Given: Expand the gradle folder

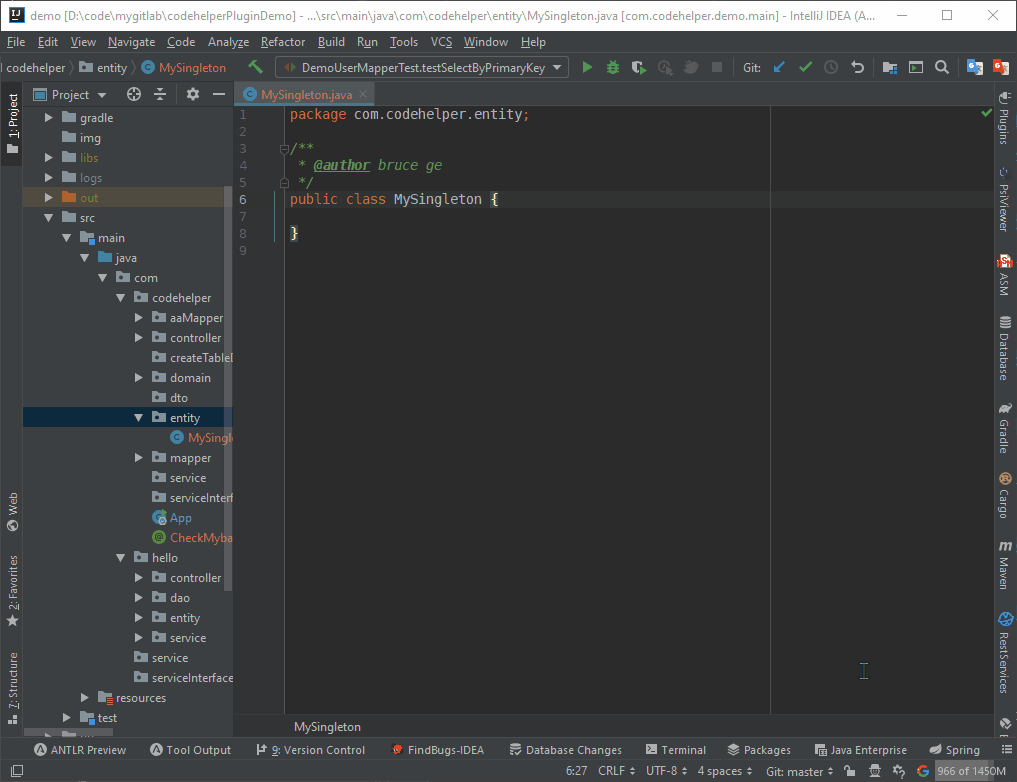Looking at the screenshot, I should pyautogui.click(x=49, y=117).
